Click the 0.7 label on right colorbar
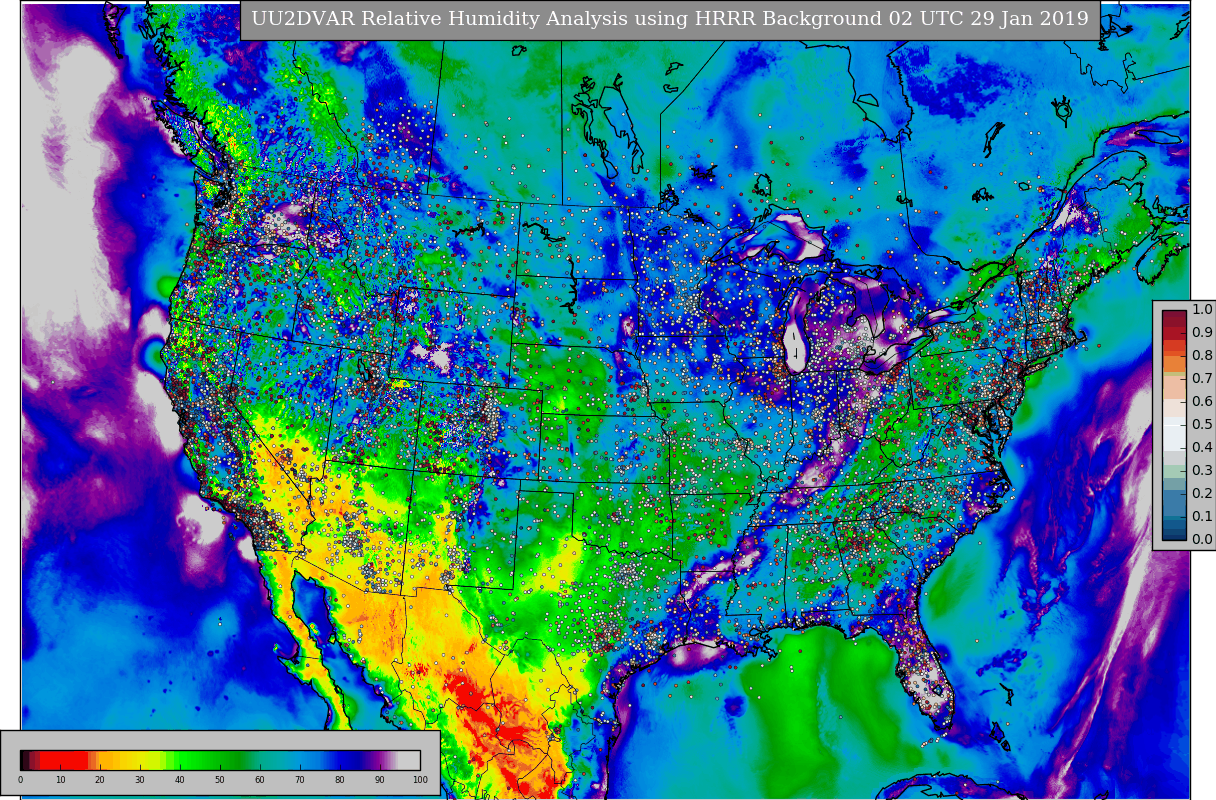This screenshot has height=800, width=1216. point(1202,378)
